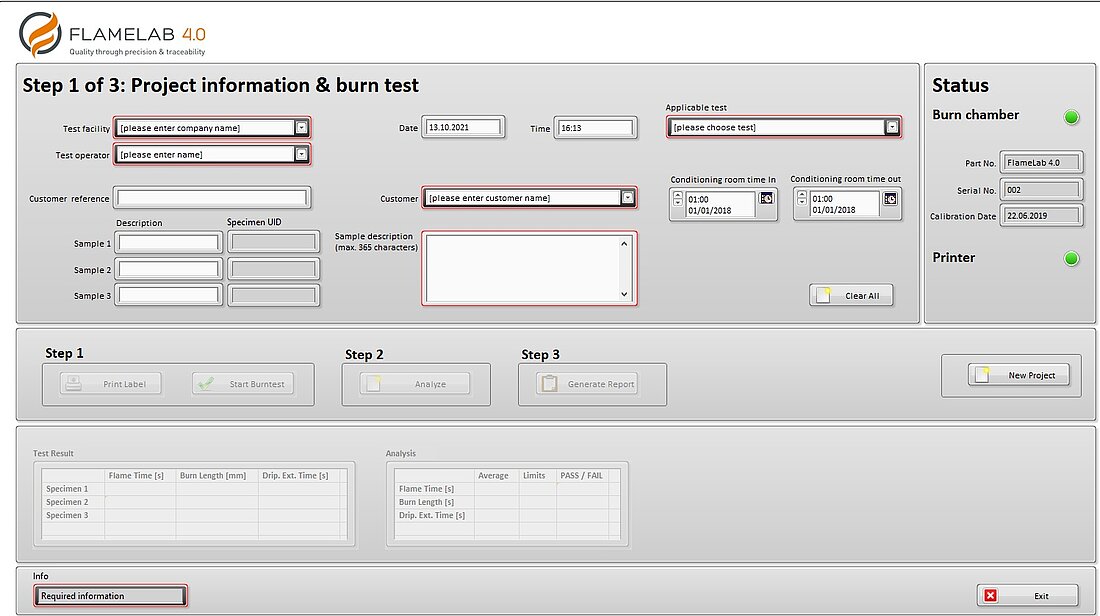Click the Print Label button
Screen dimensions: 1100x616
coord(110,384)
